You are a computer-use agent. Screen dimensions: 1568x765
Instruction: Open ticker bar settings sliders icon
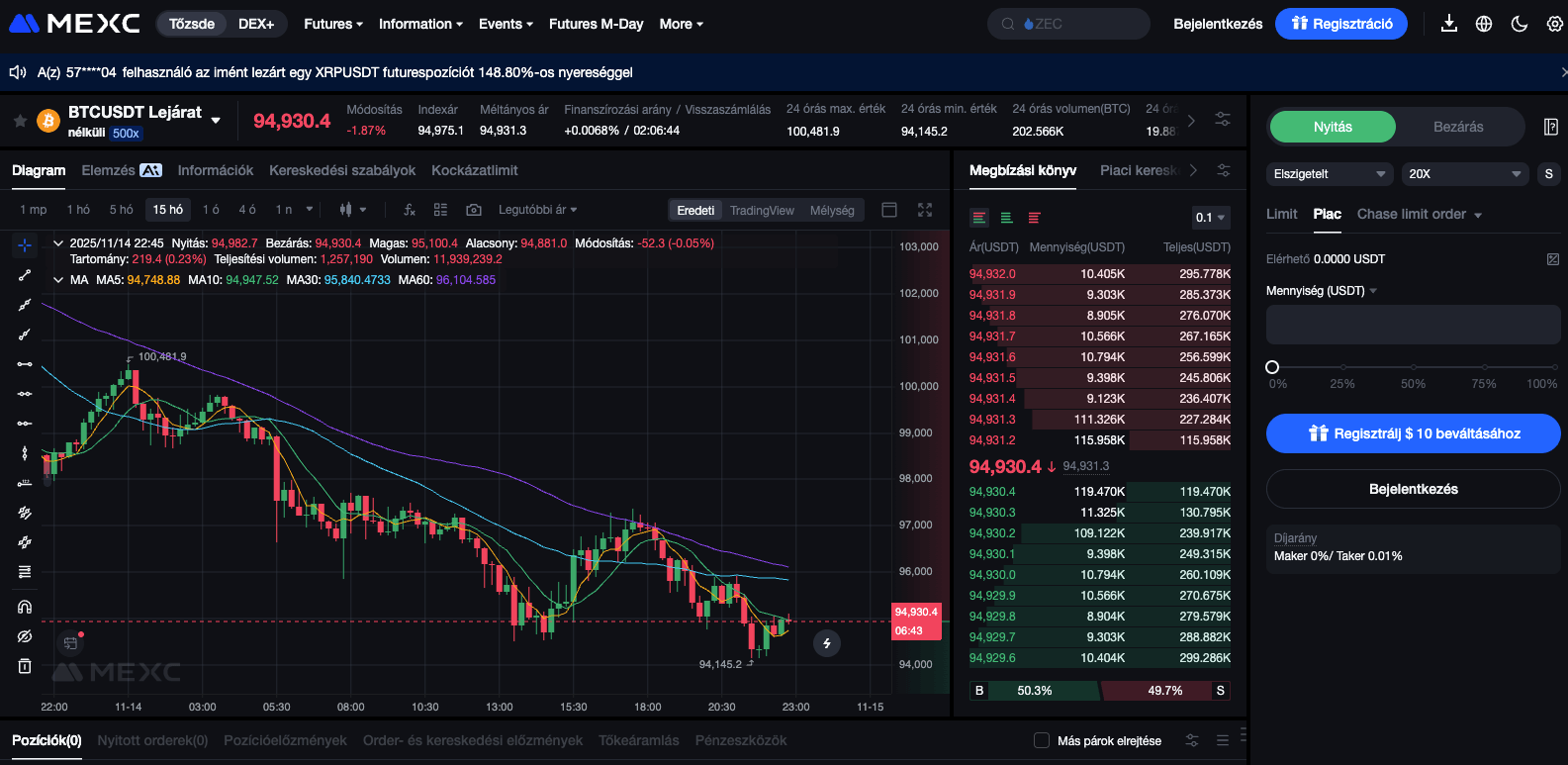[x=1223, y=120]
